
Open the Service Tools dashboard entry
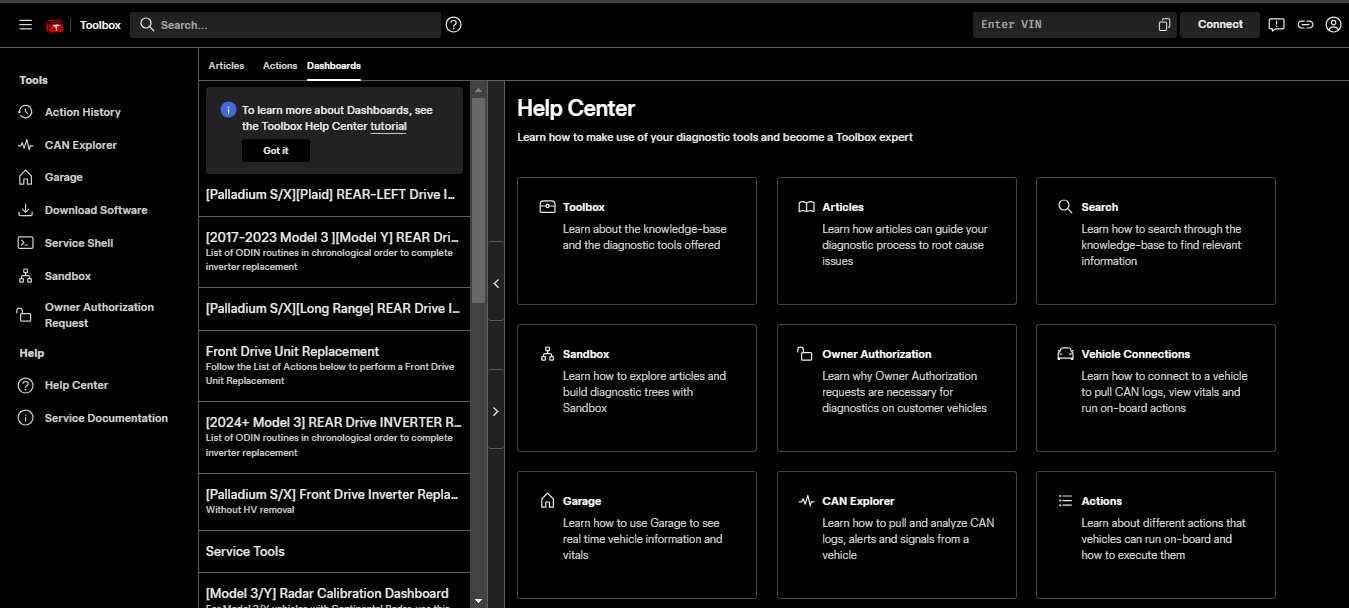pos(334,552)
